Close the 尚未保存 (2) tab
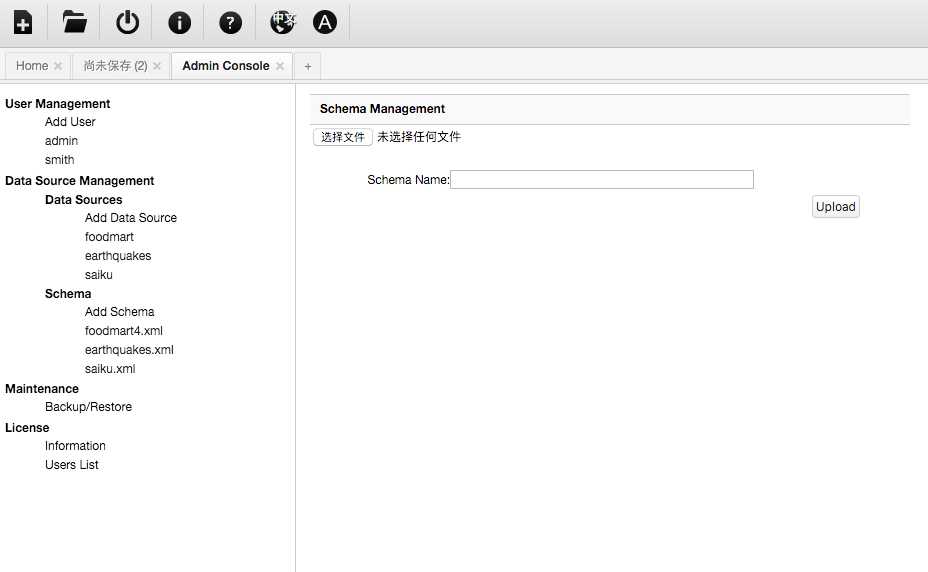Screen dimensions: 928x572 (x=157, y=66)
